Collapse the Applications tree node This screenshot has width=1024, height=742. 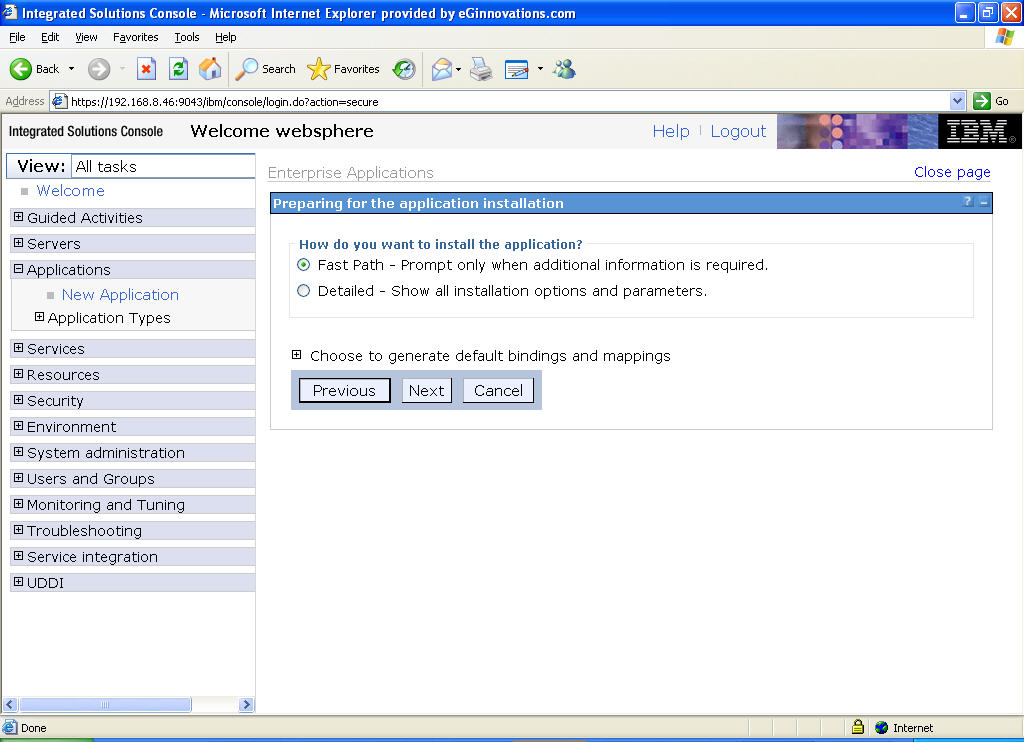(18, 268)
